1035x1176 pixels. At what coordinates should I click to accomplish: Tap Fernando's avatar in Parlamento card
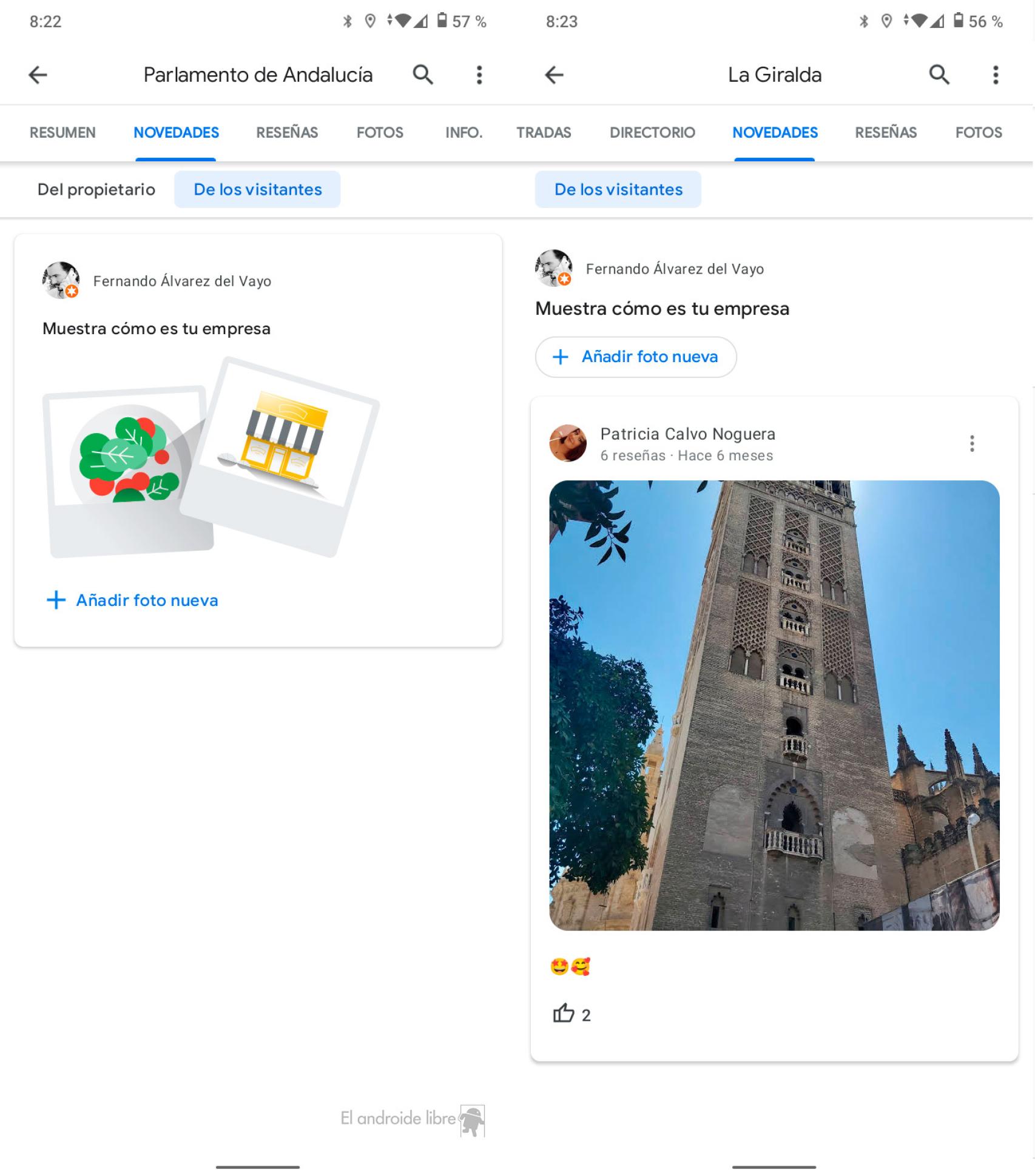(x=61, y=280)
